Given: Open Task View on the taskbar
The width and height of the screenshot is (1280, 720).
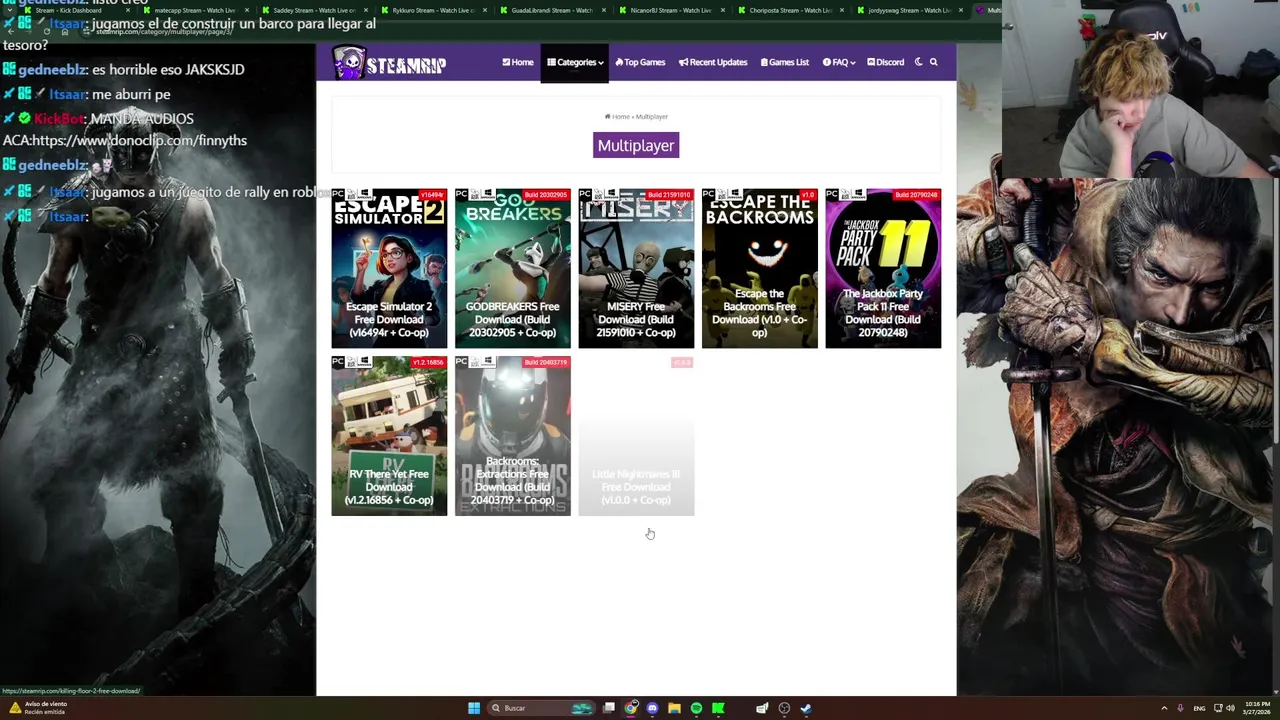Looking at the screenshot, I should pos(608,708).
